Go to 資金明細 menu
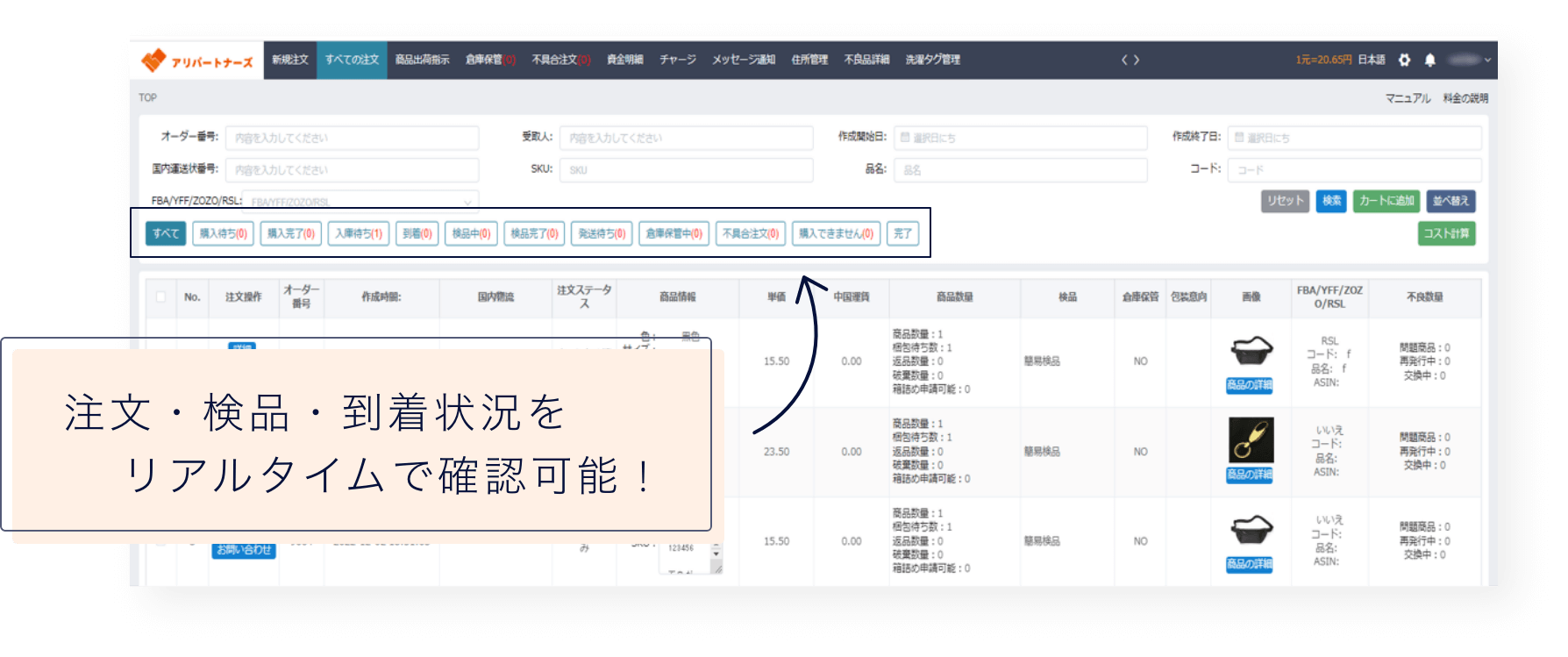The width and height of the screenshot is (1568, 657). (x=625, y=60)
